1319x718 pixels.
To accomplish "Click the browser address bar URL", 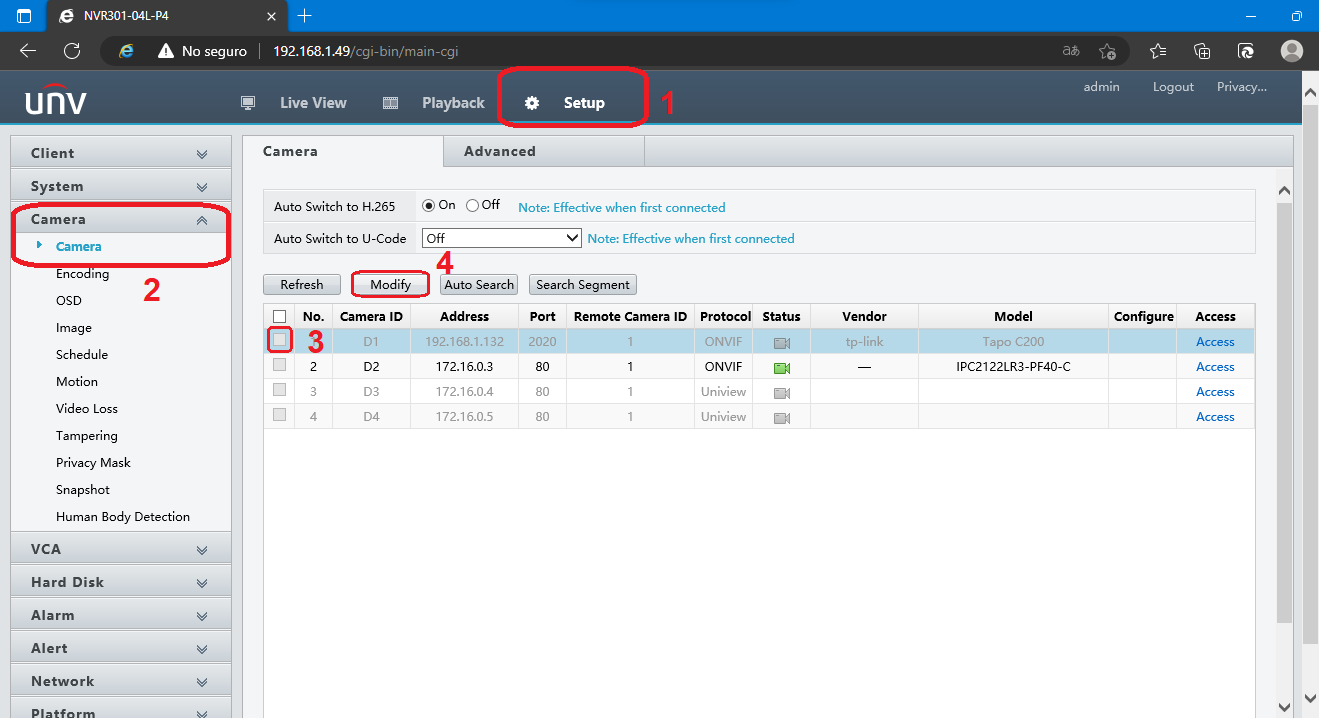I will (366, 51).
